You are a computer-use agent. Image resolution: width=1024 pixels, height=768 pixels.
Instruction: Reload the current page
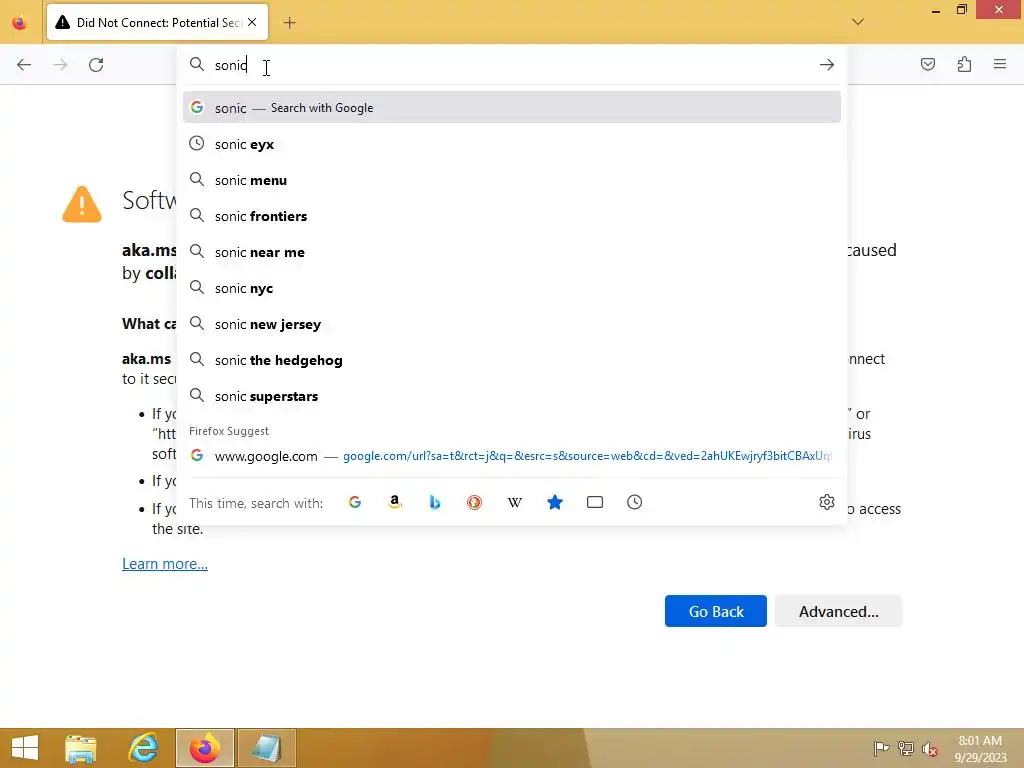click(96, 65)
